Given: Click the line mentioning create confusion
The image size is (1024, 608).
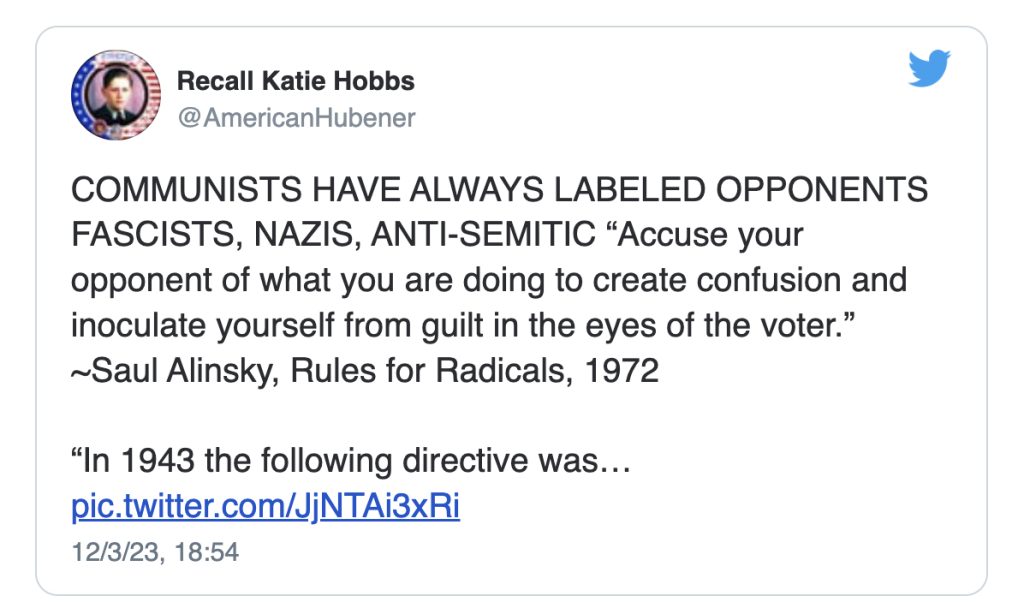Looking at the screenshot, I should (x=488, y=279).
